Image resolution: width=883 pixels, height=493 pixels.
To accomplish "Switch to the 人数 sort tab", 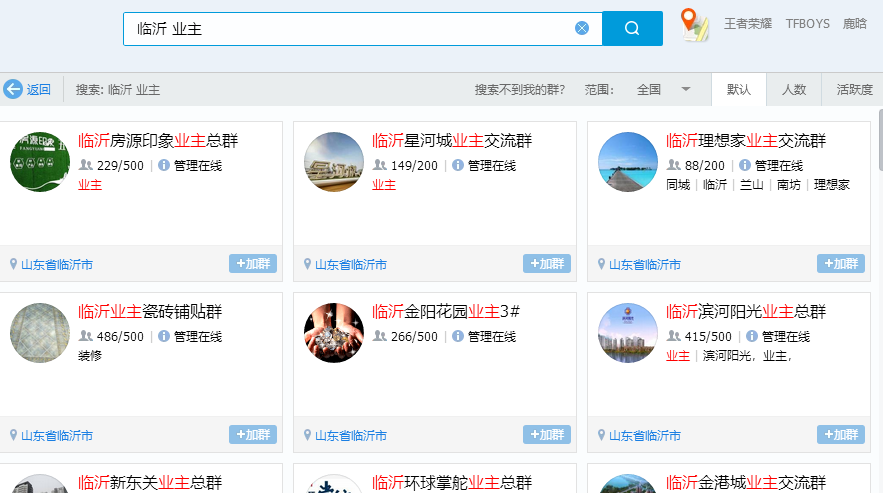I will click(x=794, y=89).
